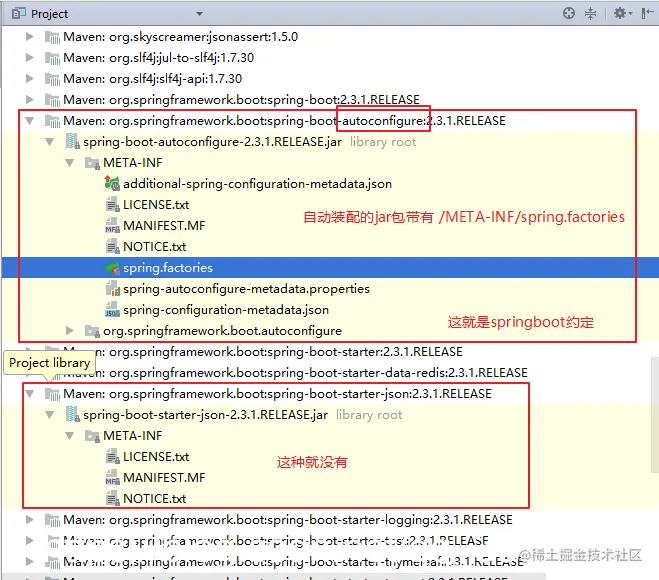Click library icon of spring-boot:2.3.1.RELEASE row

click(53, 100)
